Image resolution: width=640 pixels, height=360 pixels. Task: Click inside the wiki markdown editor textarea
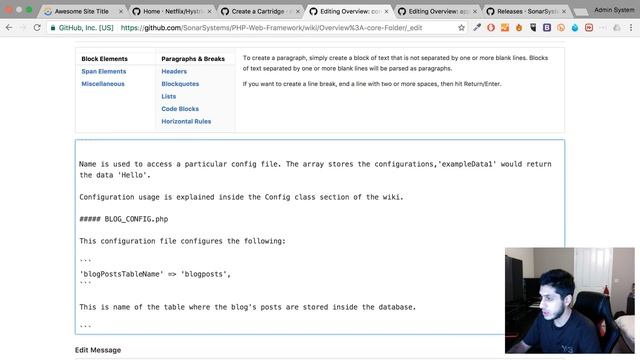tap(320, 237)
